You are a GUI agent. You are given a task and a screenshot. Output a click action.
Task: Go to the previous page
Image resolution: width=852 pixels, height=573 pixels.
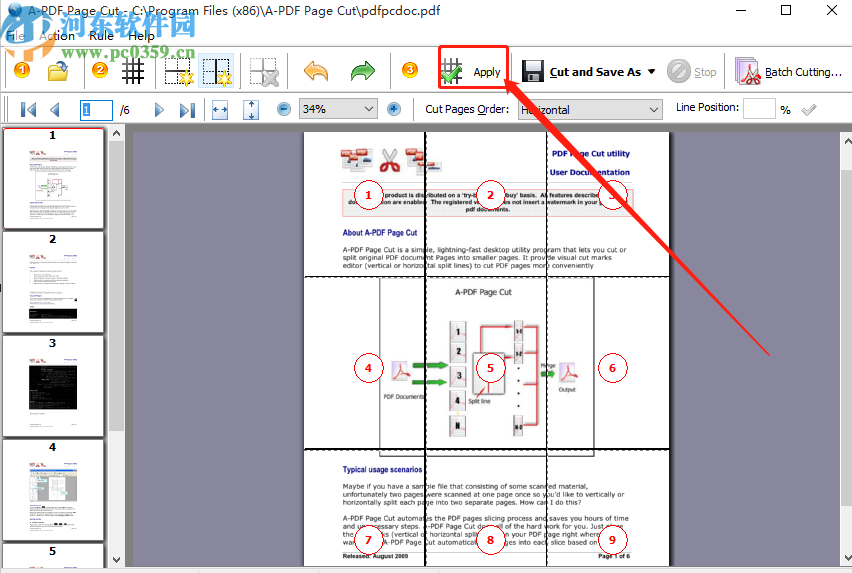tap(55, 110)
